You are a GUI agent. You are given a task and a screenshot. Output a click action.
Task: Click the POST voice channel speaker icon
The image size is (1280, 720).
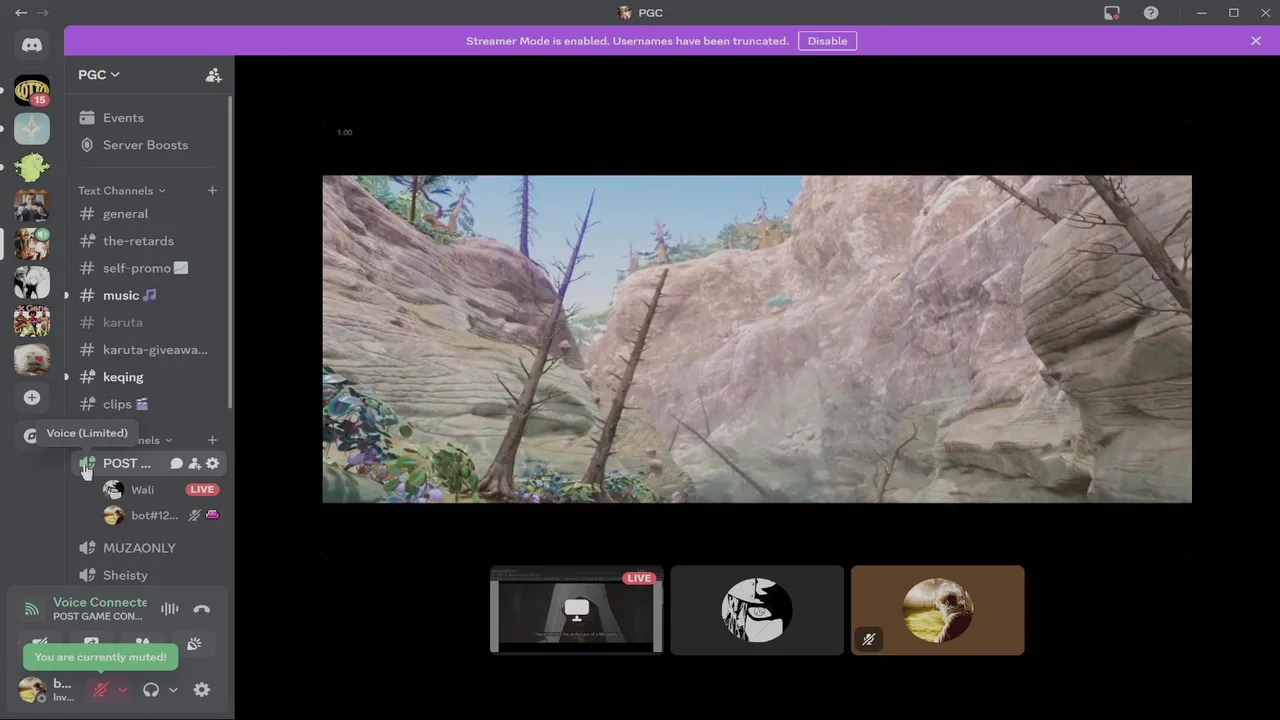(87, 463)
